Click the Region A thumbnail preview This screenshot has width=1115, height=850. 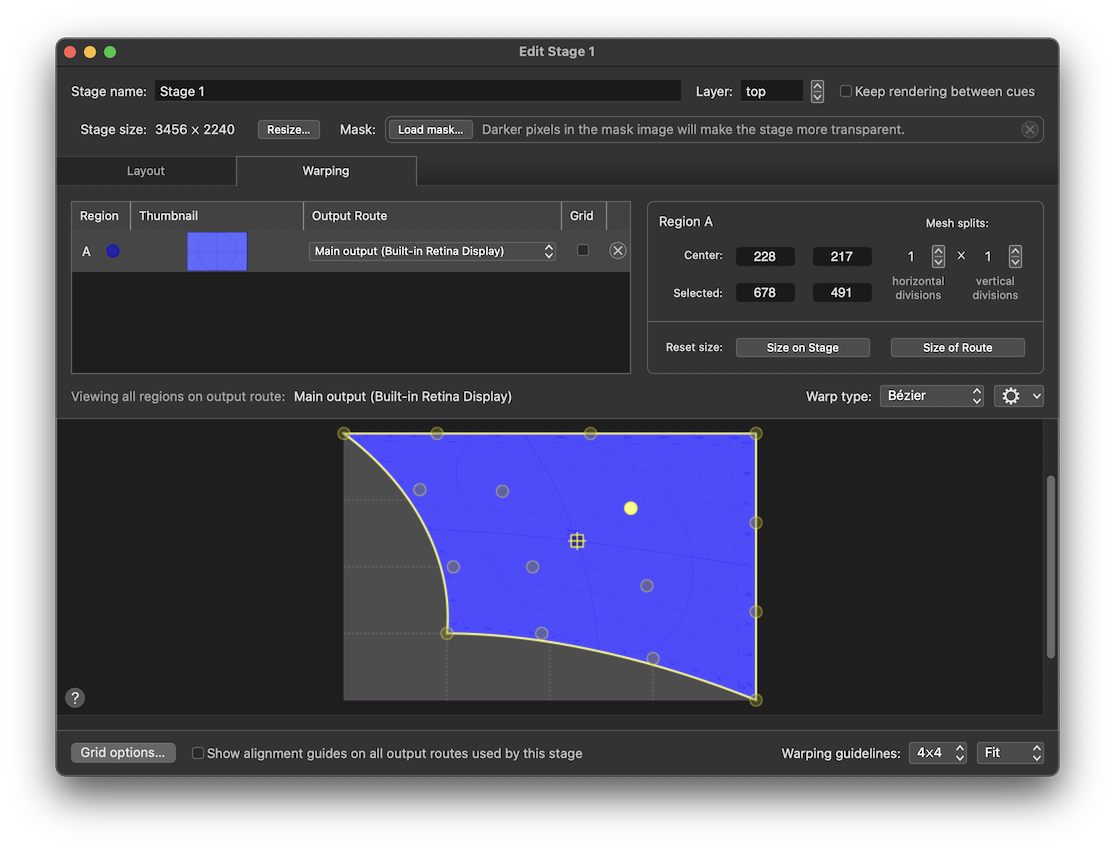coord(216,251)
